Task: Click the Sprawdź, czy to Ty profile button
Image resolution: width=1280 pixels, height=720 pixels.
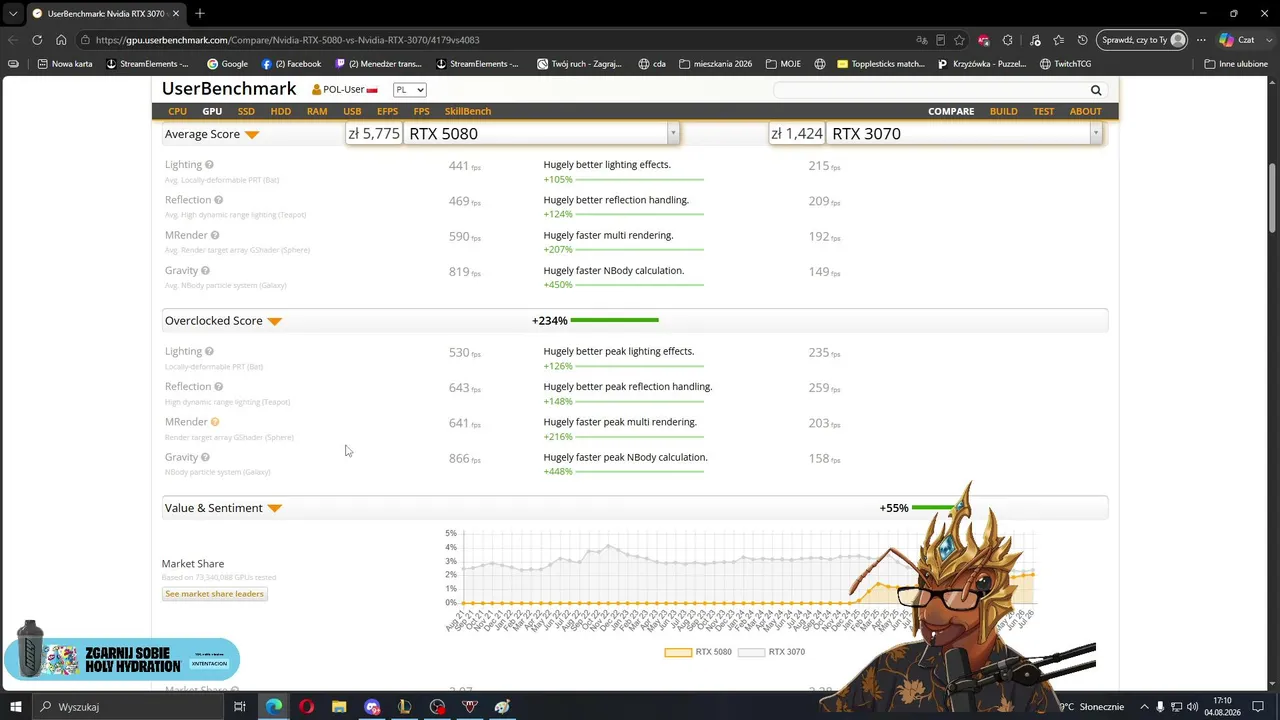Action: [x=1142, y=40]
